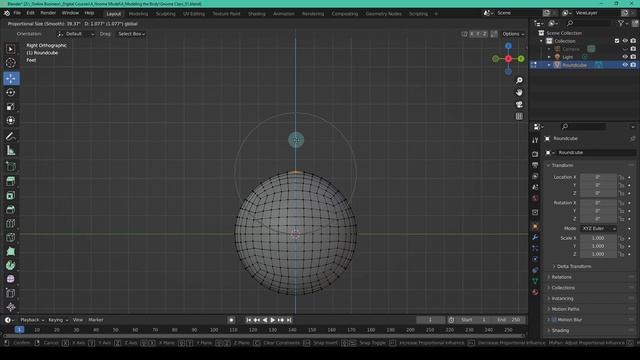The width and height of the screenshot is (640, 360).
Task: Select the Poly Build tool
Action: click(11, 251)
